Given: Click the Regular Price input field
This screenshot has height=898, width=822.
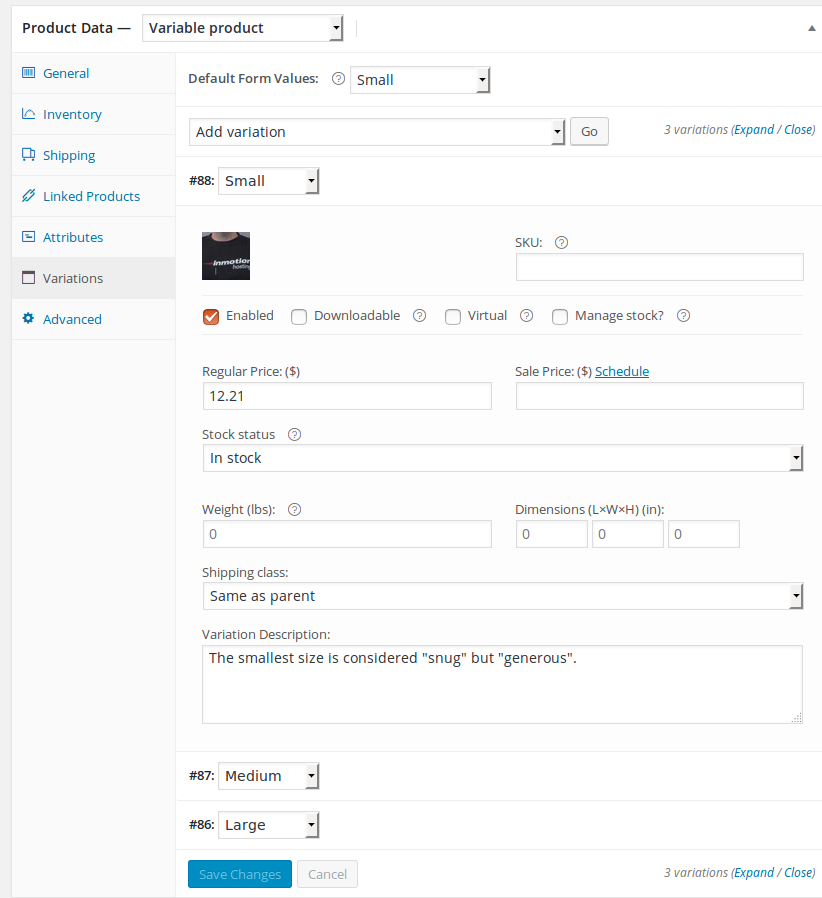Looking at the screenshot, I should (x=346, y=396).
